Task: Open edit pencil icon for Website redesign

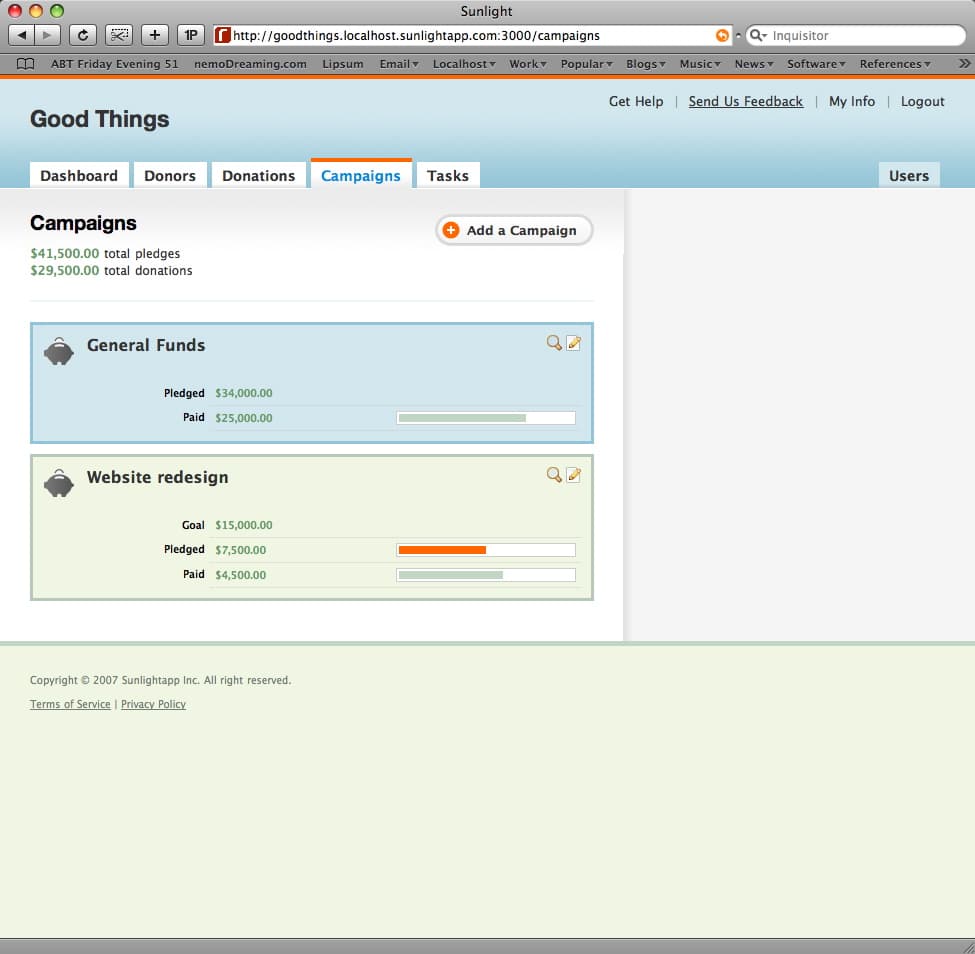Action: (574, 475)
